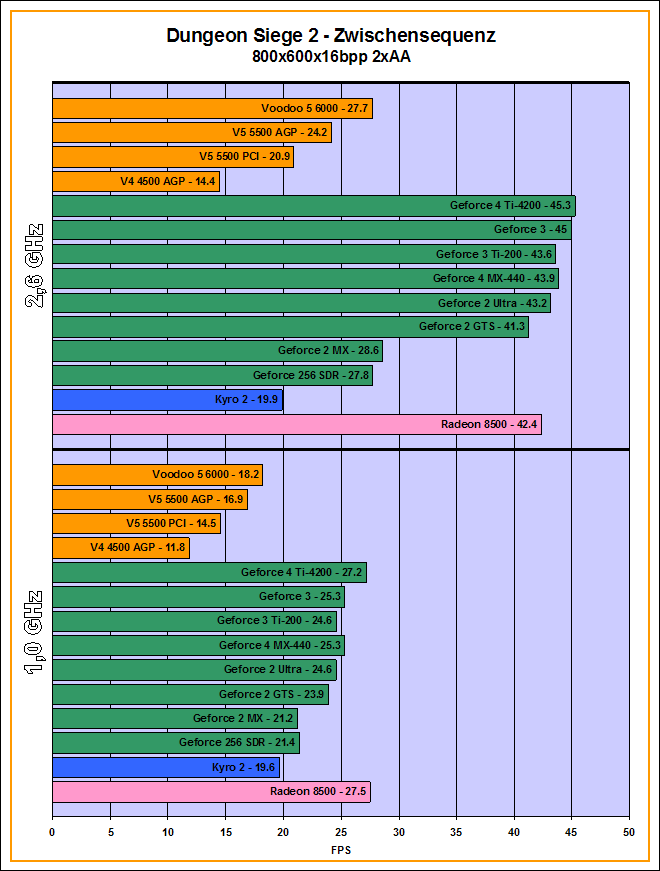Select the V5 5500 AGP - 24.2 bar
The height and width of the screenshot is (871, 660).
click(x=191, y=133)
